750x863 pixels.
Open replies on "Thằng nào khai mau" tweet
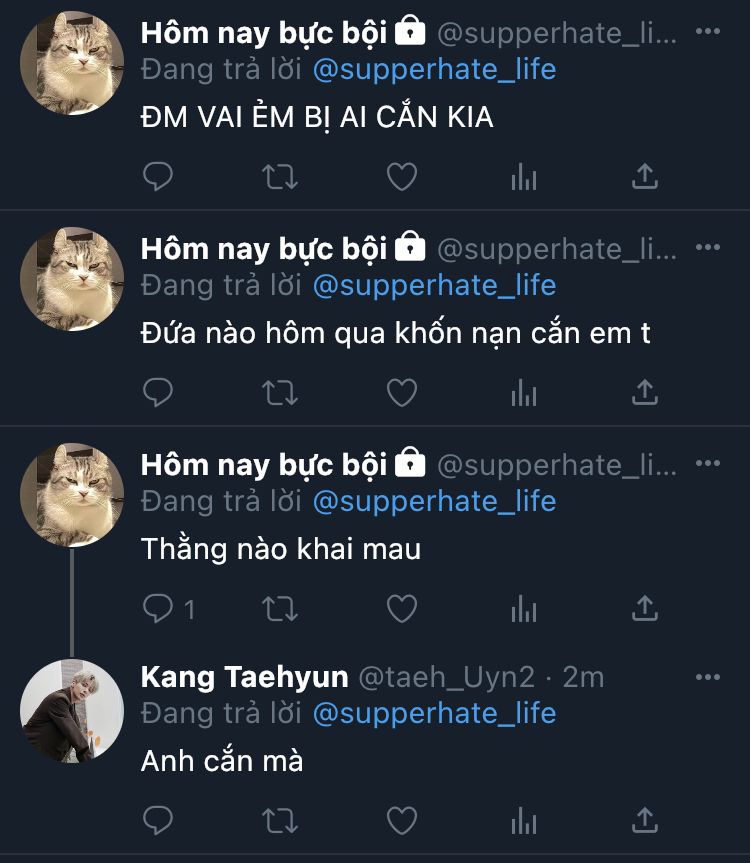(x=160, y=608)
